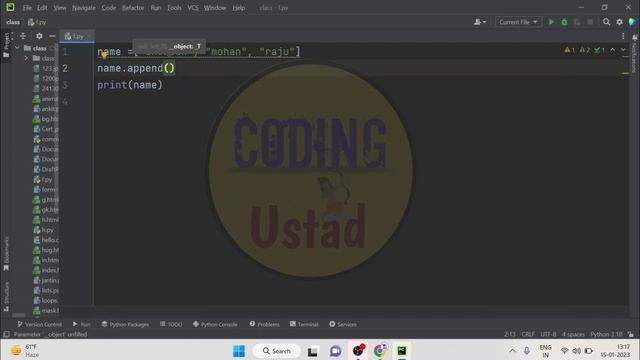Screen dimensions: 640x360
Task: Open the View menu
Action: (x=60, y=8)
